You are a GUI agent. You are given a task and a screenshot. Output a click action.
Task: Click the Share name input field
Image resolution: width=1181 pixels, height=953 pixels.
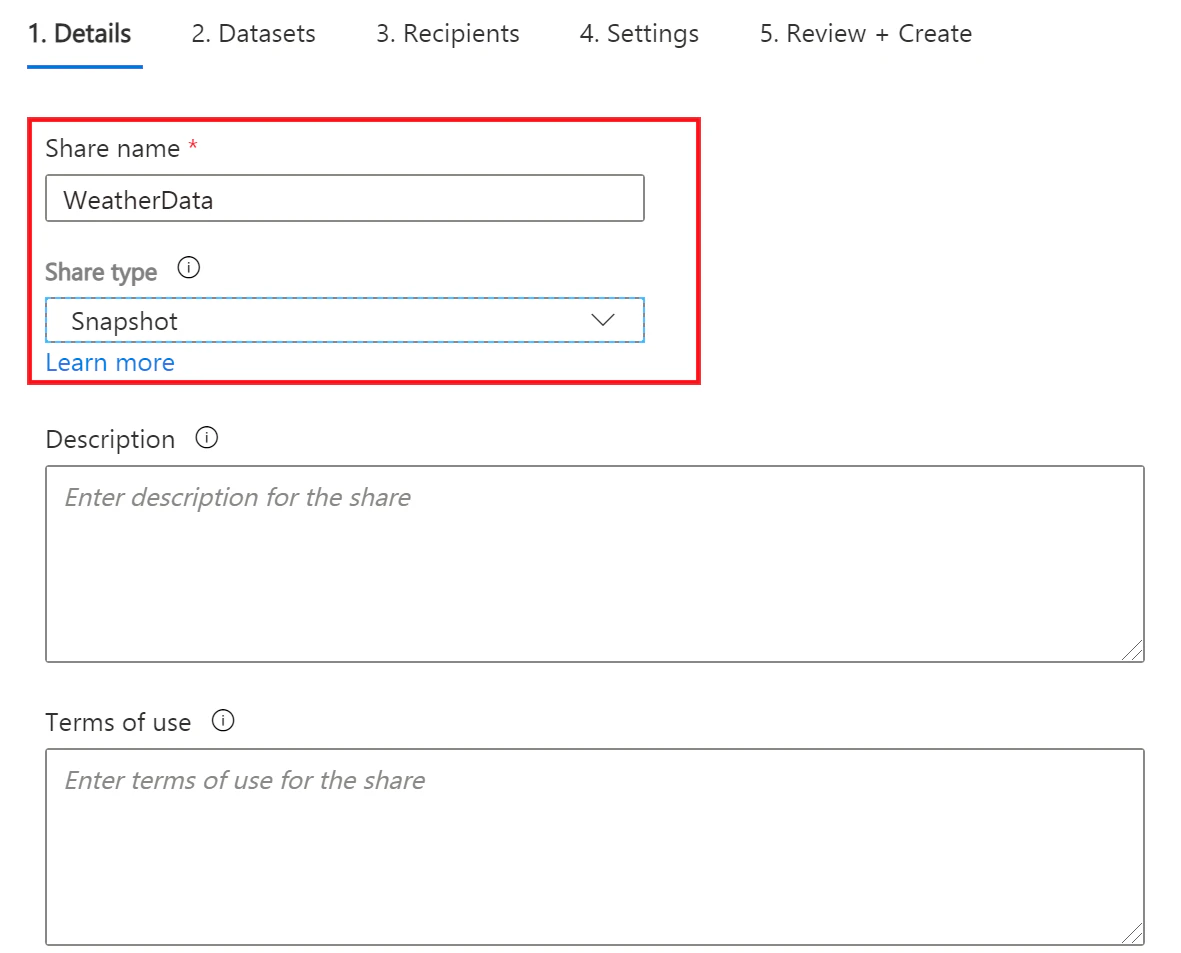click(344, 199)
